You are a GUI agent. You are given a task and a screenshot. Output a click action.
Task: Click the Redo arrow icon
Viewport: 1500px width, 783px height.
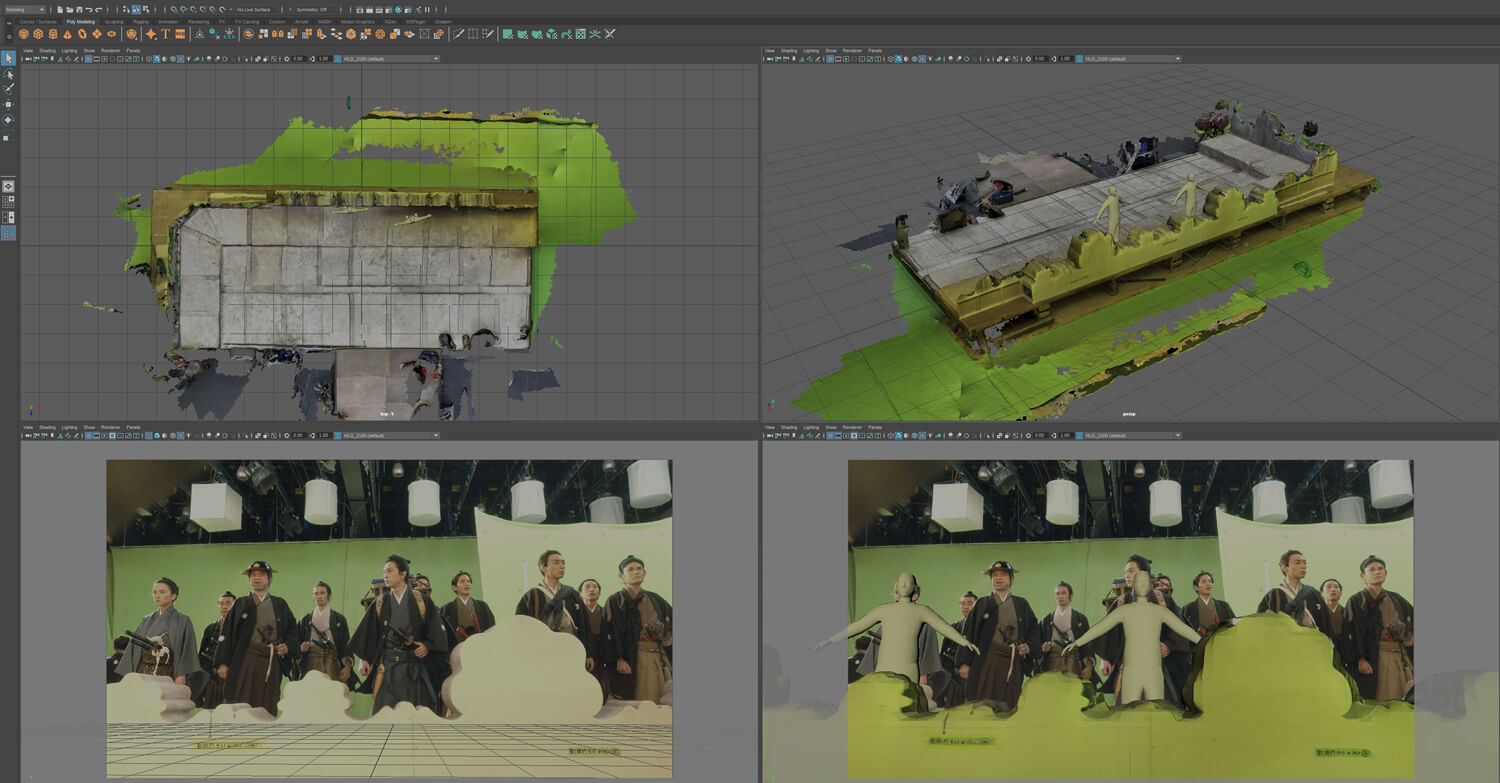98,9
